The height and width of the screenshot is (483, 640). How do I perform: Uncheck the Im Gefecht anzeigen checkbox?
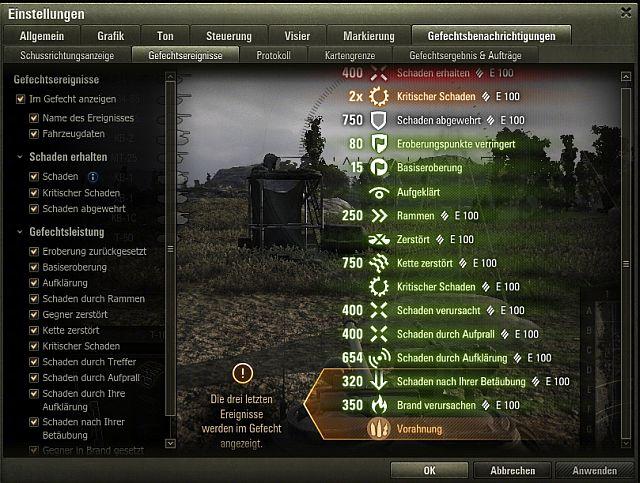coord(20,99)
